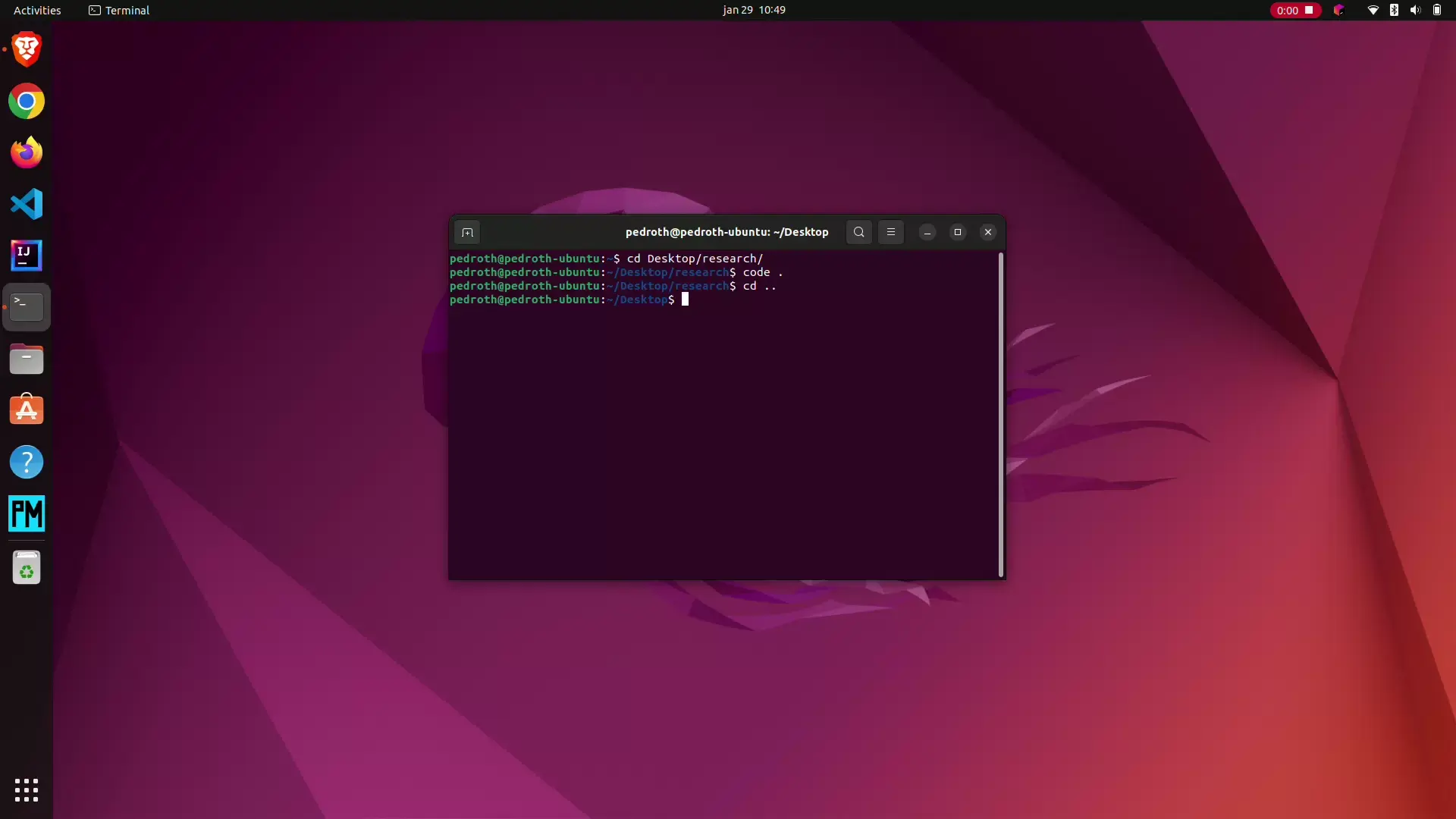
Task: Click the terminal vertical scrollbar
Action: [1000, 414]
